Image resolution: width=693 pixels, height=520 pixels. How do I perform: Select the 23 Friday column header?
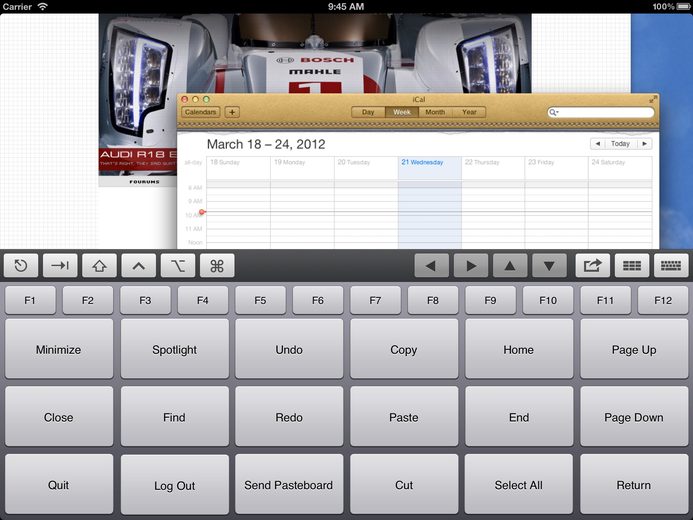(541, 162)
